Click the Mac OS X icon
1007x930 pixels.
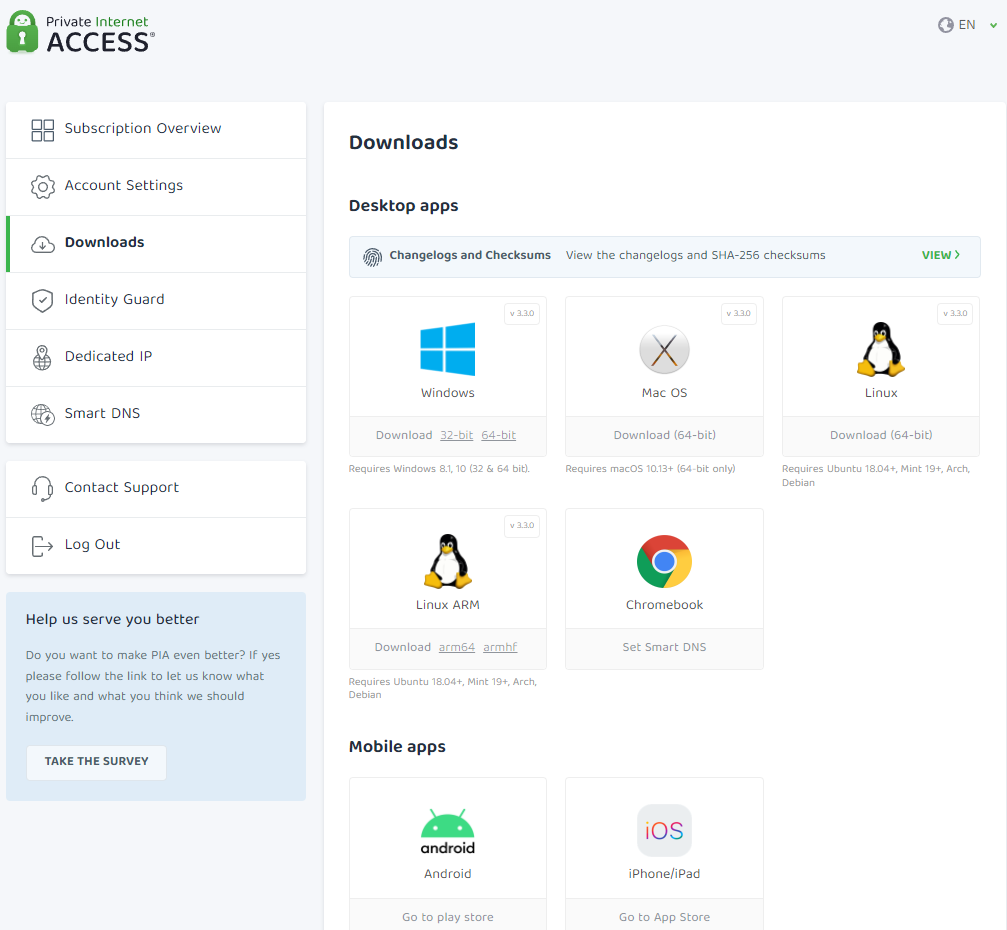tap(664, 351)
